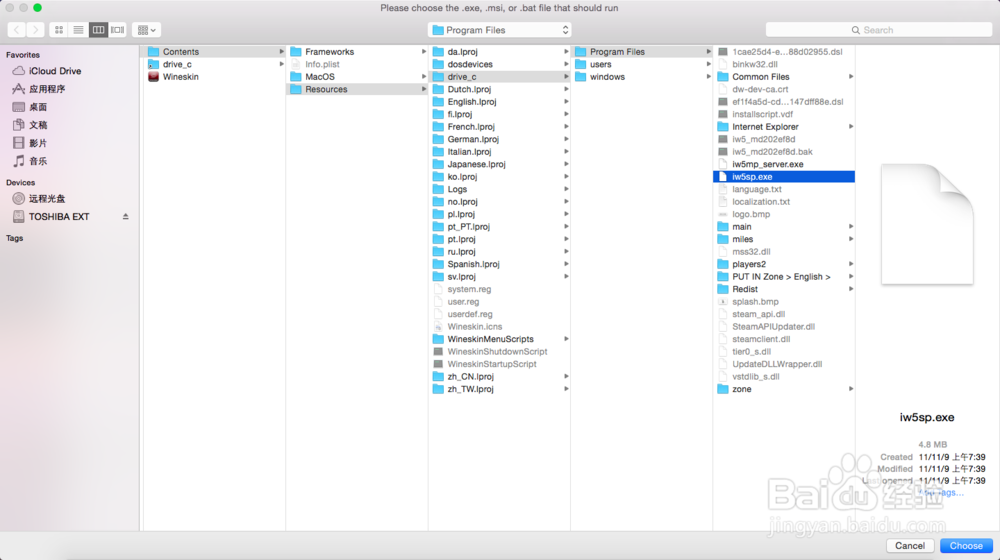1000x560 pixels.
Task: Open the Program Files path popup
Action: [x=499, y=30]
